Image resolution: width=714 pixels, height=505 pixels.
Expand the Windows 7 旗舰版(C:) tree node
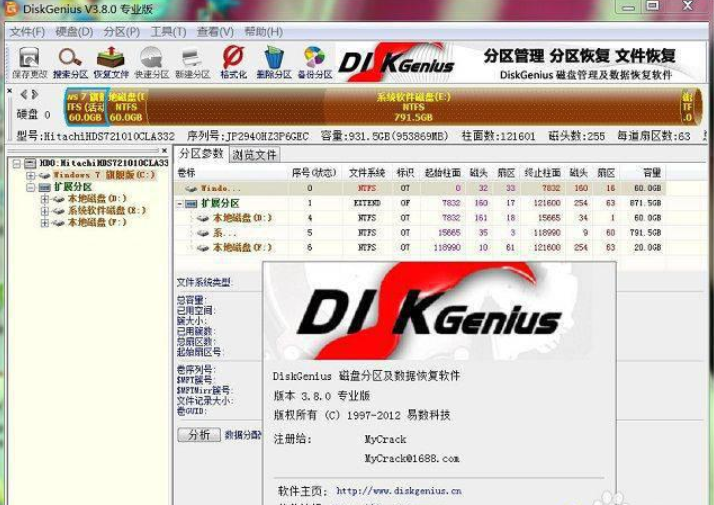(x=31, y=175)
